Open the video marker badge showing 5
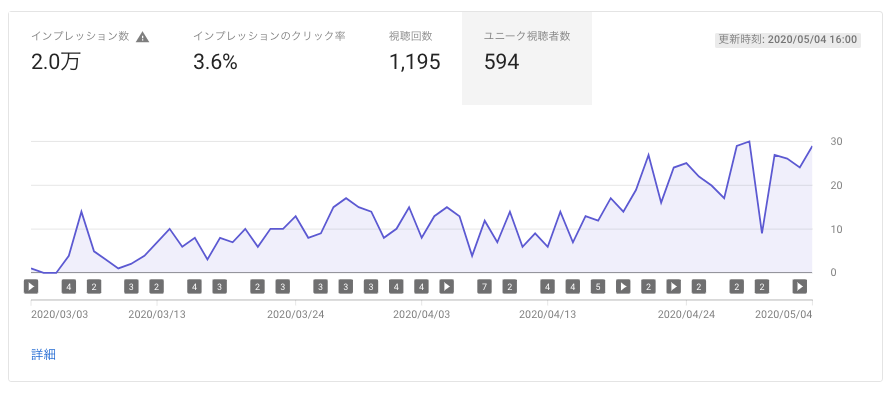Viewport: 896px width, 394px height. click(x=598, y=286)
